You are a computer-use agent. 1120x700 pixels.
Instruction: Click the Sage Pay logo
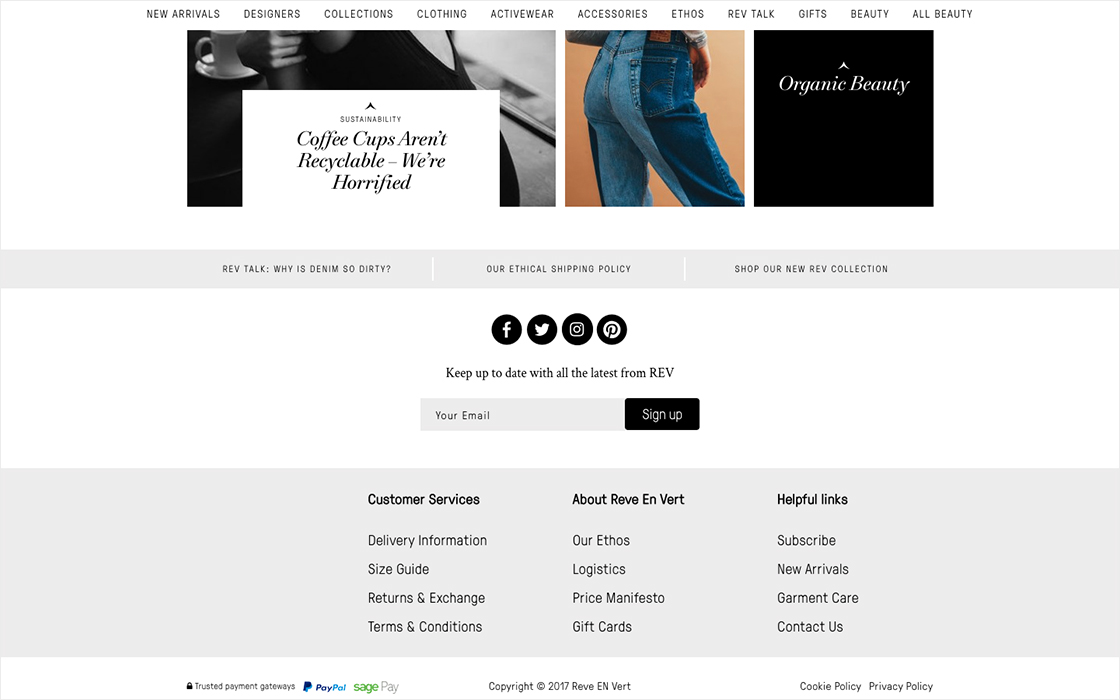[376, 686]
